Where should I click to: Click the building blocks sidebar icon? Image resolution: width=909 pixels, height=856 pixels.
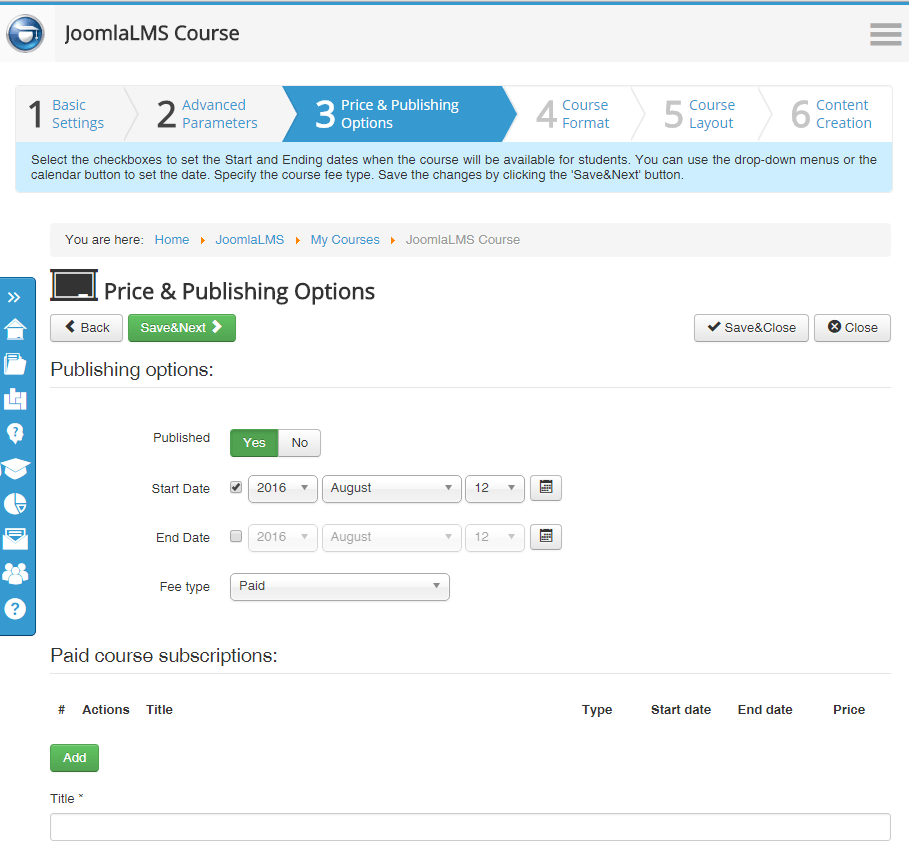tap(15, 399)
